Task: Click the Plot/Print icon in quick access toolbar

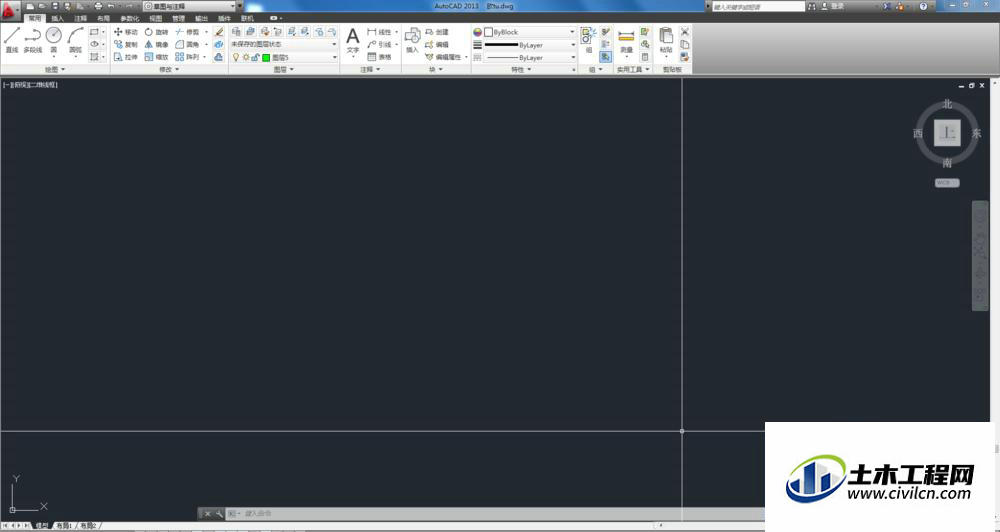Action: pyautogui.click(x=98, y=6)
